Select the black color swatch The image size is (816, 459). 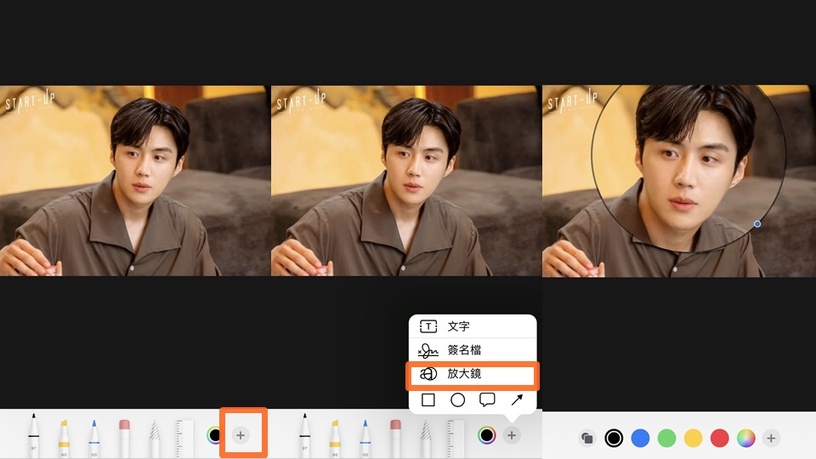pos(614,438)
